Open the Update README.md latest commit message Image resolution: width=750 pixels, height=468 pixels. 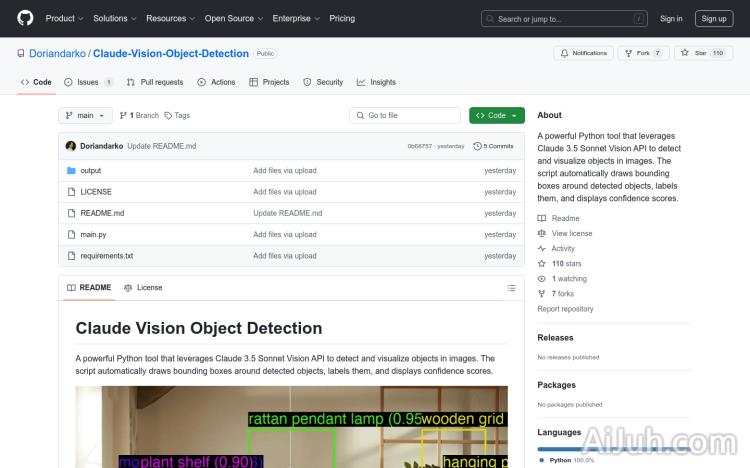pos(162,146)
